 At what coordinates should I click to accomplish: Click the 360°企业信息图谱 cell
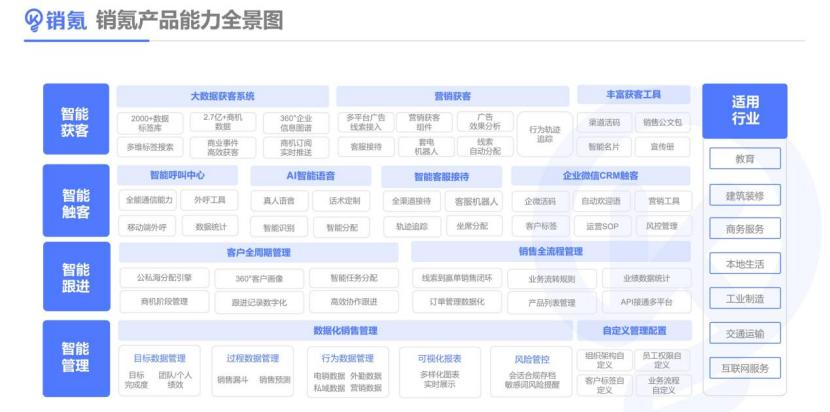(x=296, y=122)
